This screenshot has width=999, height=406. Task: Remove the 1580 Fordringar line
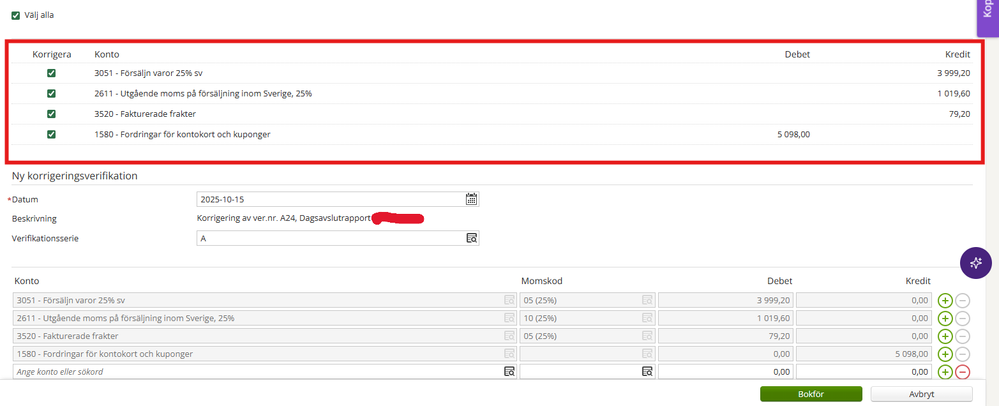pos(963,354)
